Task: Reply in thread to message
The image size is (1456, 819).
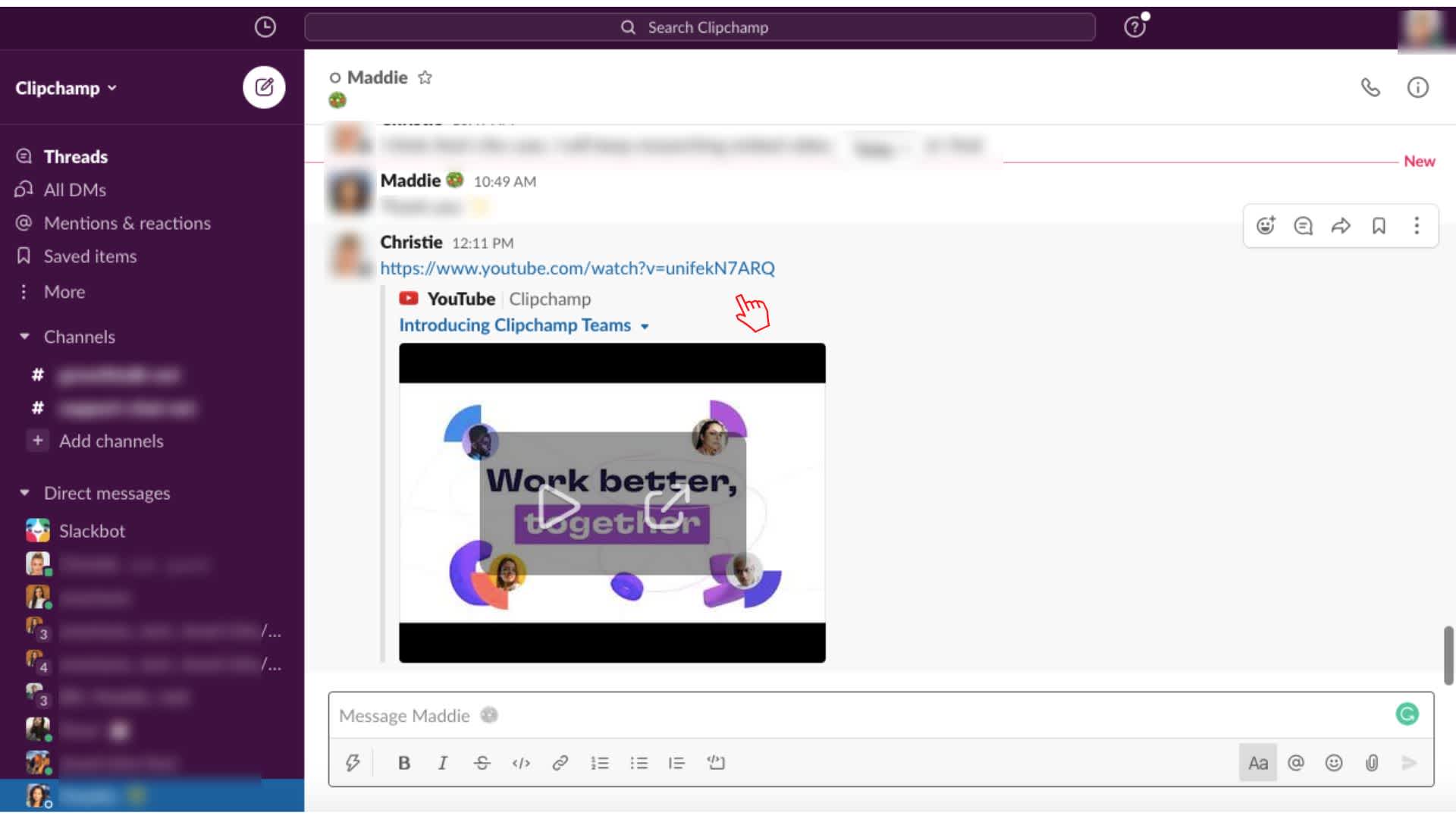Action: [1303, 225]
